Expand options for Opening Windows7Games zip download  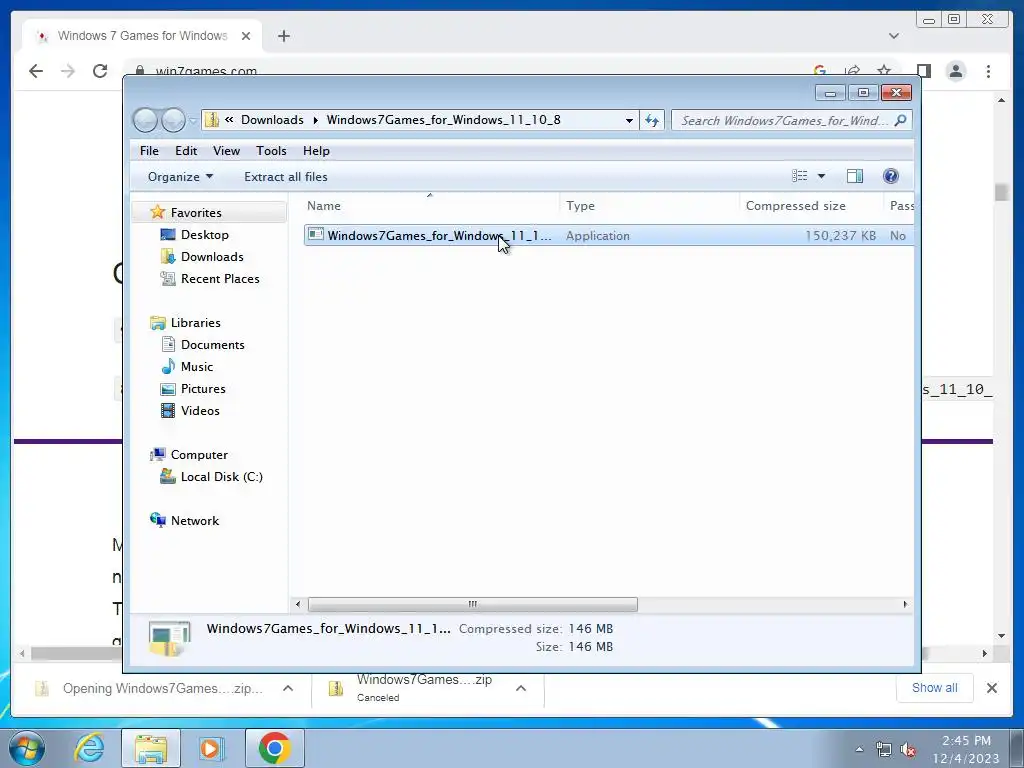click(287, 688)
